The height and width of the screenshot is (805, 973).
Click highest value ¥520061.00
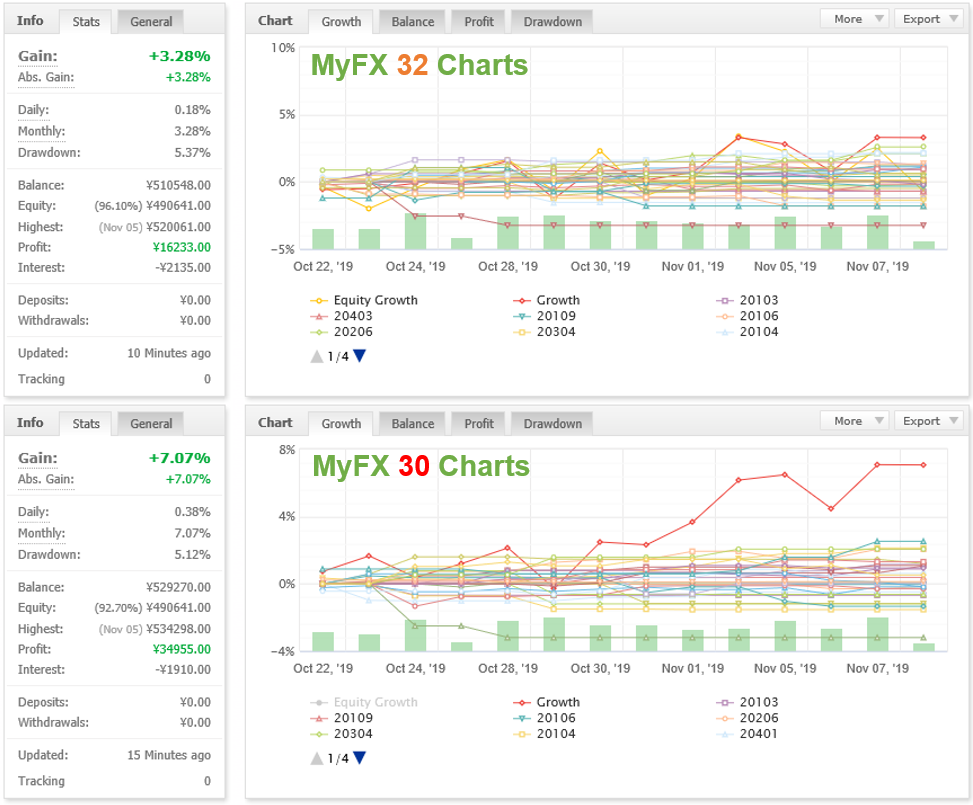pyautogui.click(x=178, y=227)
